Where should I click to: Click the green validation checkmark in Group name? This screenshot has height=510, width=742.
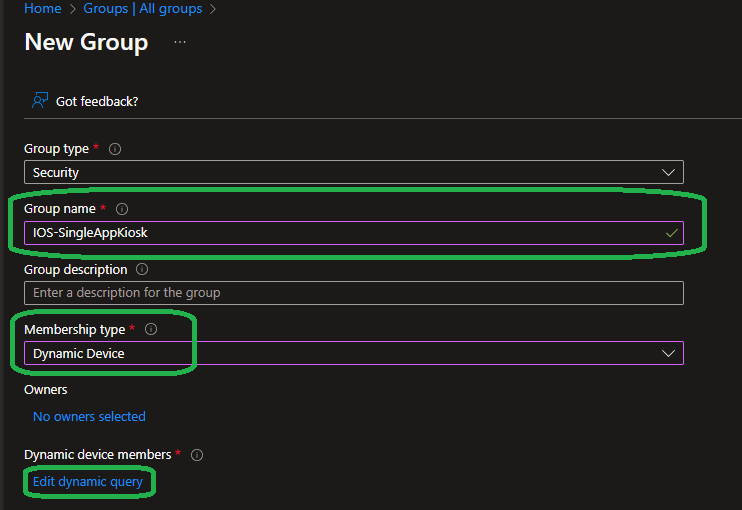click(x=673, y=233)
